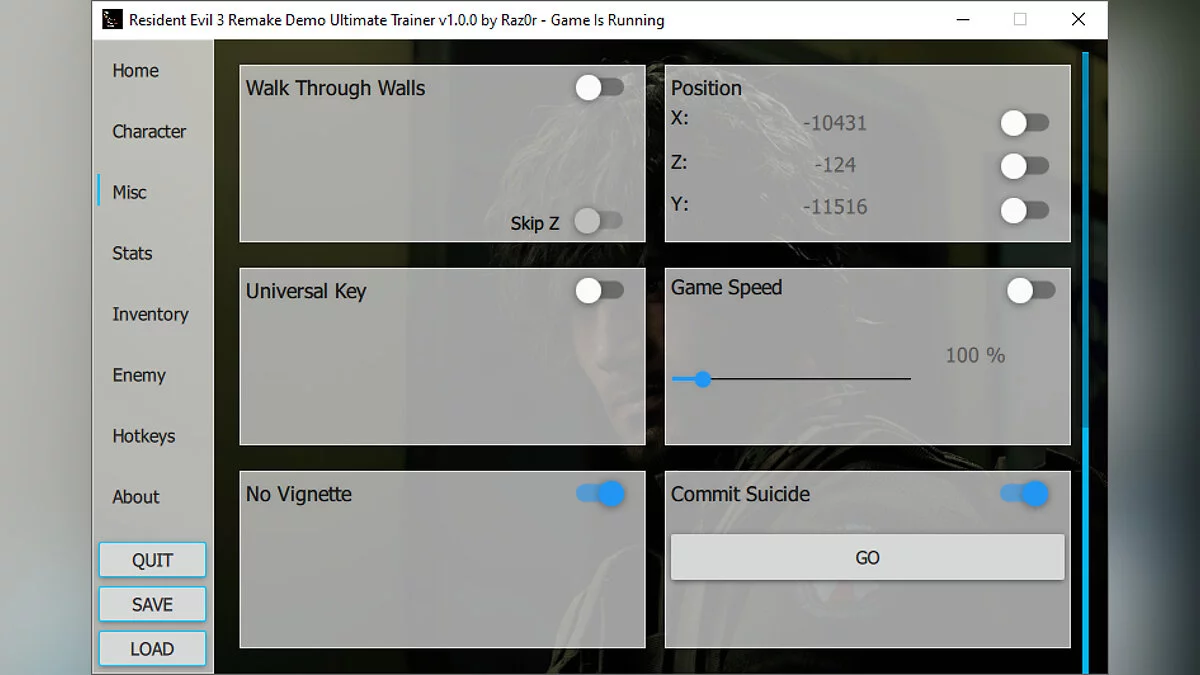Open the Hotkeys tab
Viewport: 1200px width, 675px height.
pyautogui.click(x=143, y=437)
